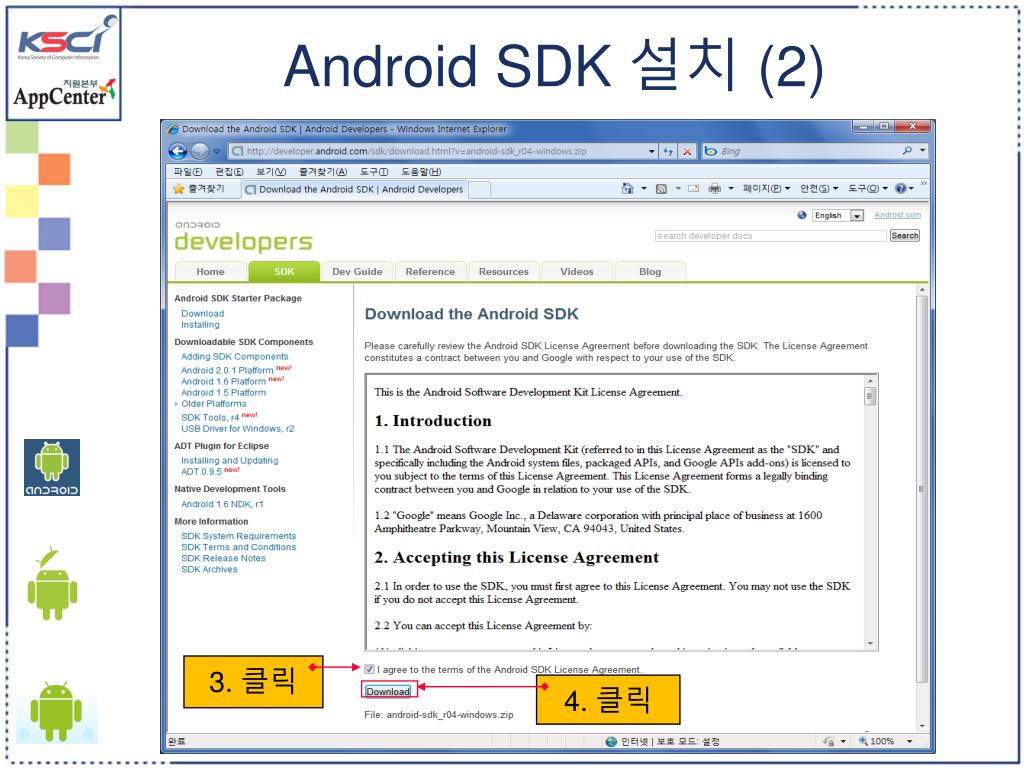Click the Download the Android SDK browser tab
1024x768 pixels.
tap(354, 189)
